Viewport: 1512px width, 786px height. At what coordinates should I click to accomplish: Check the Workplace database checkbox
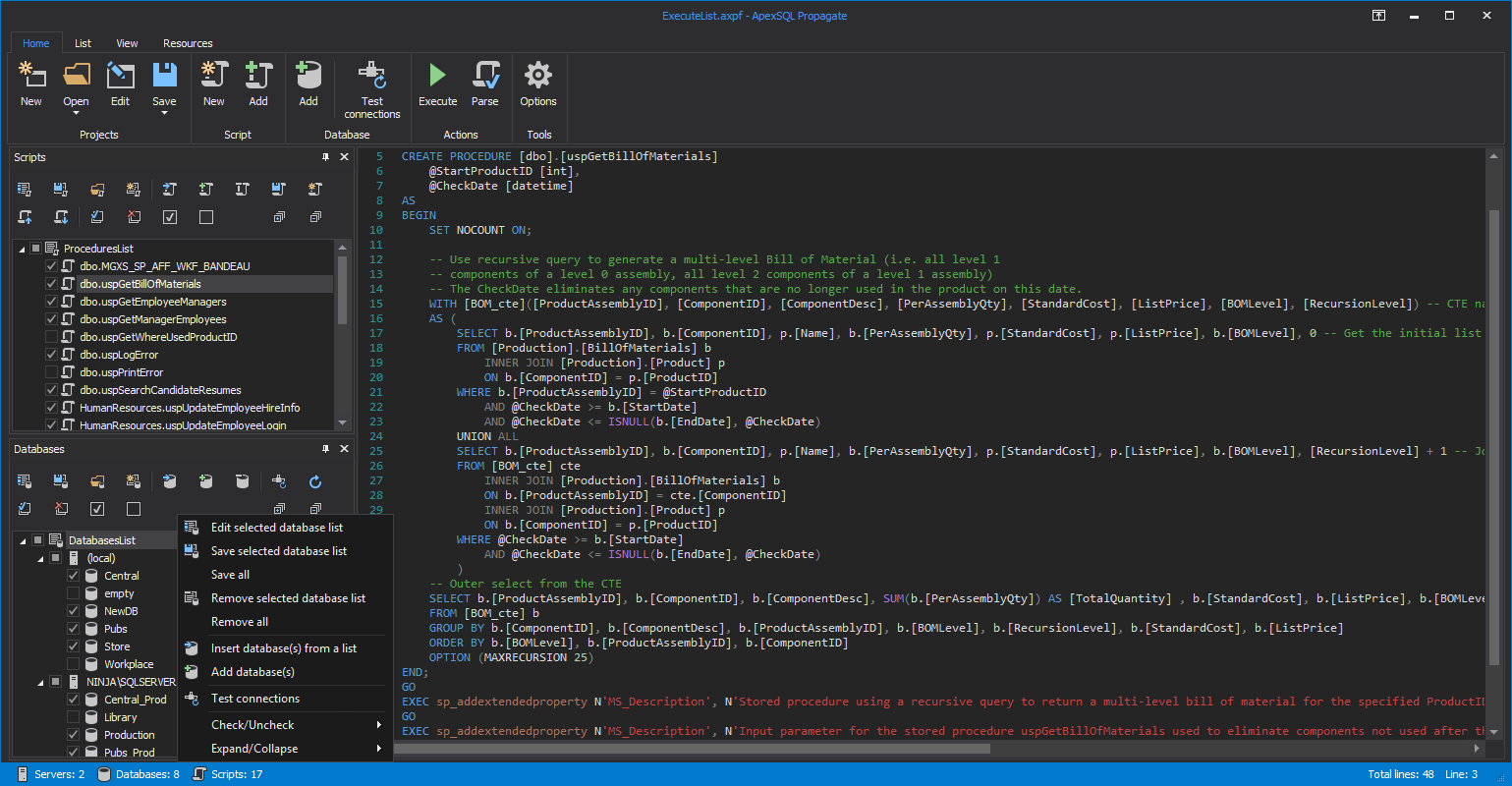tap(73, 664)
